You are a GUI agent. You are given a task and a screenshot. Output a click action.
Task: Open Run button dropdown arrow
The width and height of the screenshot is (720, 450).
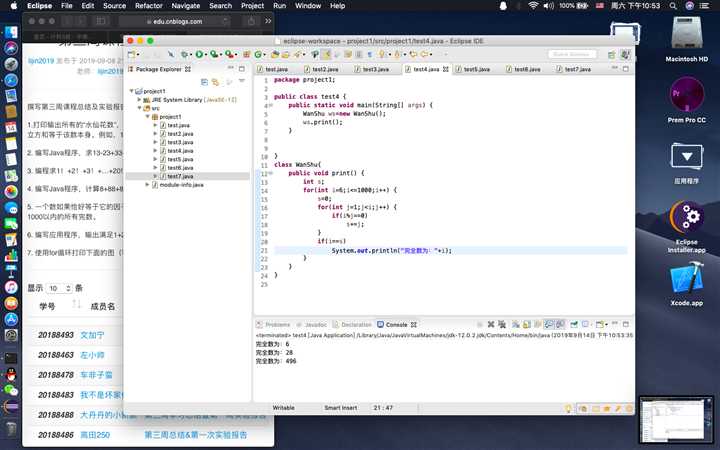(206, 55)
